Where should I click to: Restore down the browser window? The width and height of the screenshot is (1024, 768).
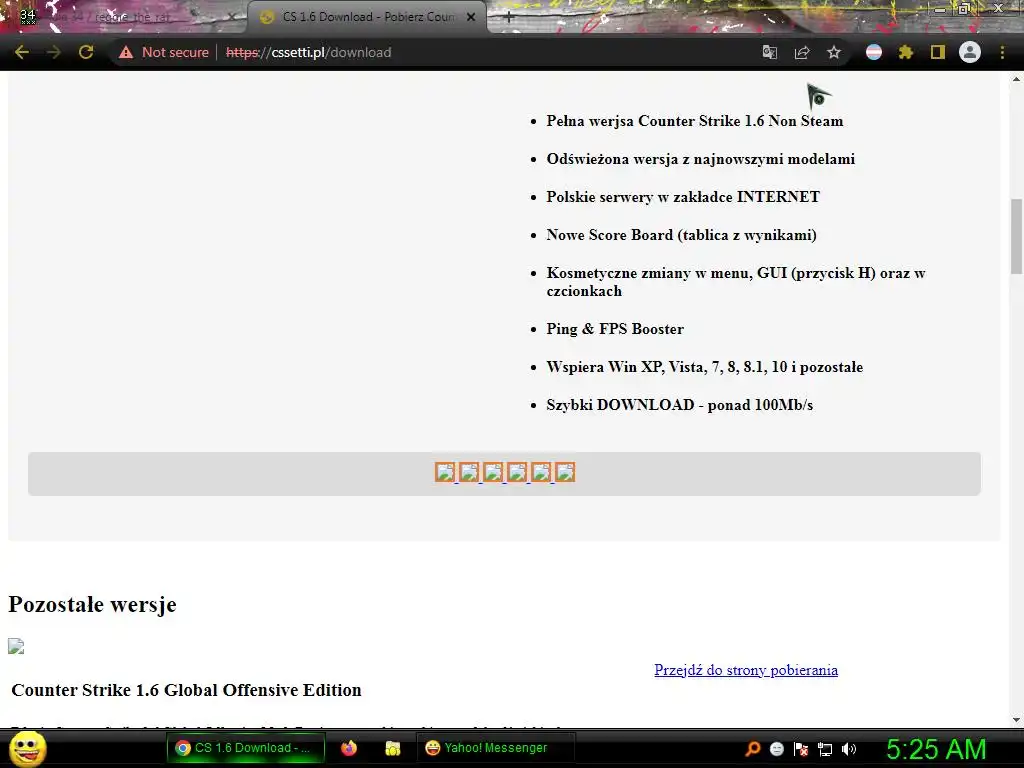[964, 8]
